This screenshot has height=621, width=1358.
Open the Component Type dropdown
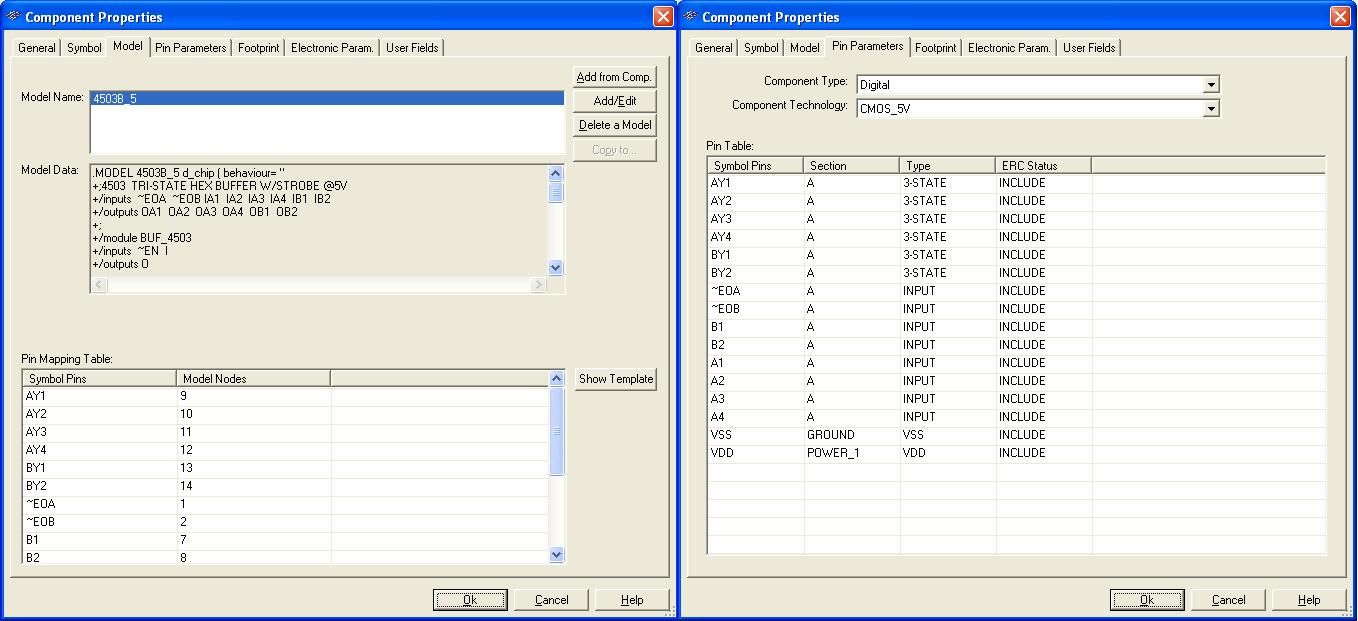pos(1211,85)
